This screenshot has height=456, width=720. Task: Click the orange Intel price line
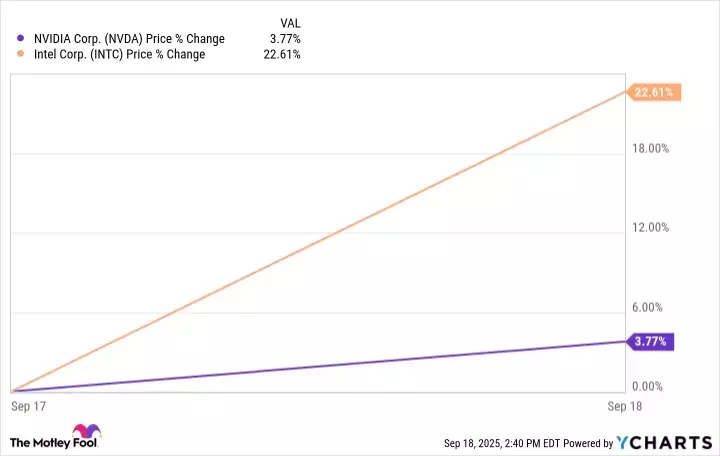tap(318, 241)
